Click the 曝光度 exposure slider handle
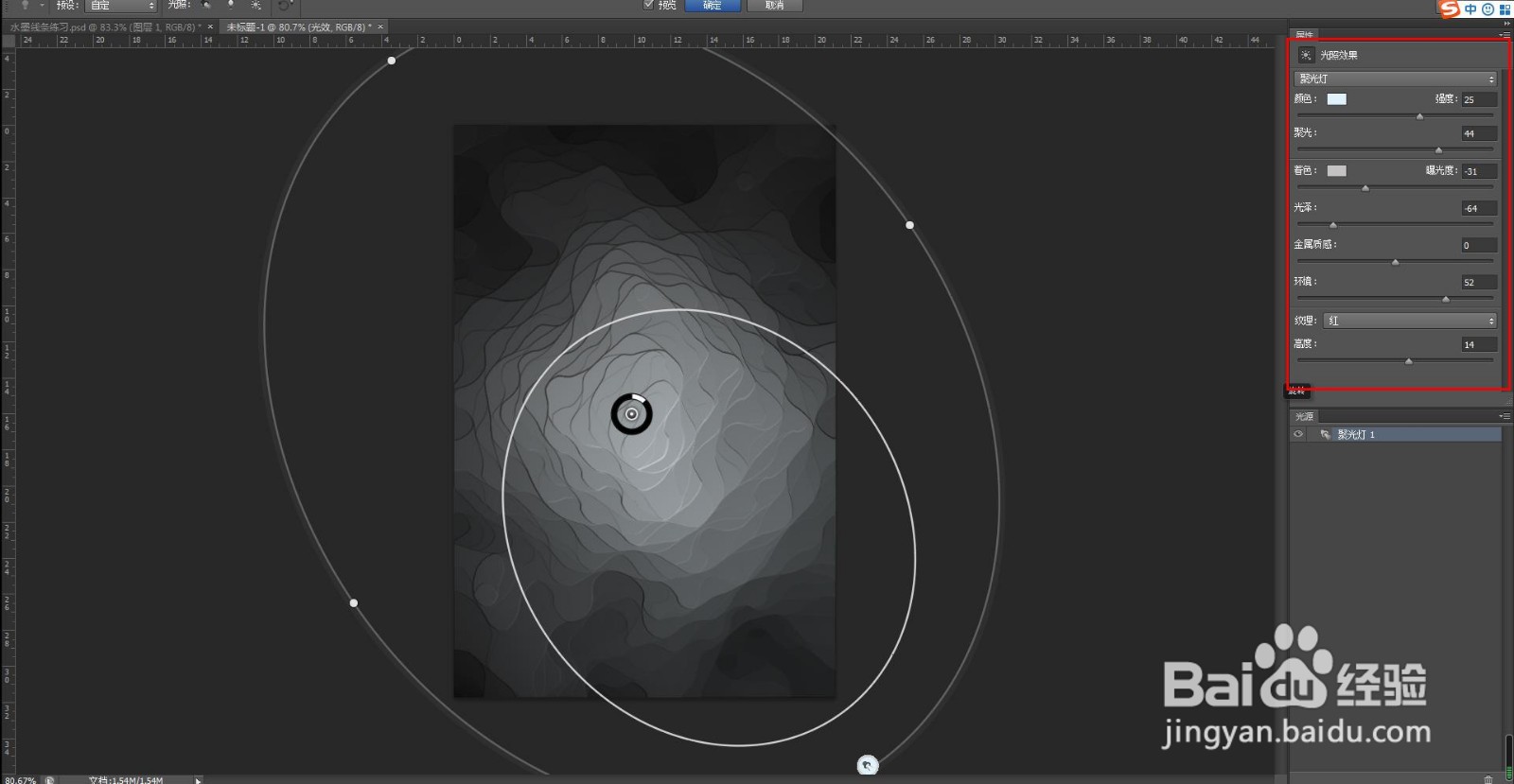 coord(1365,188)
